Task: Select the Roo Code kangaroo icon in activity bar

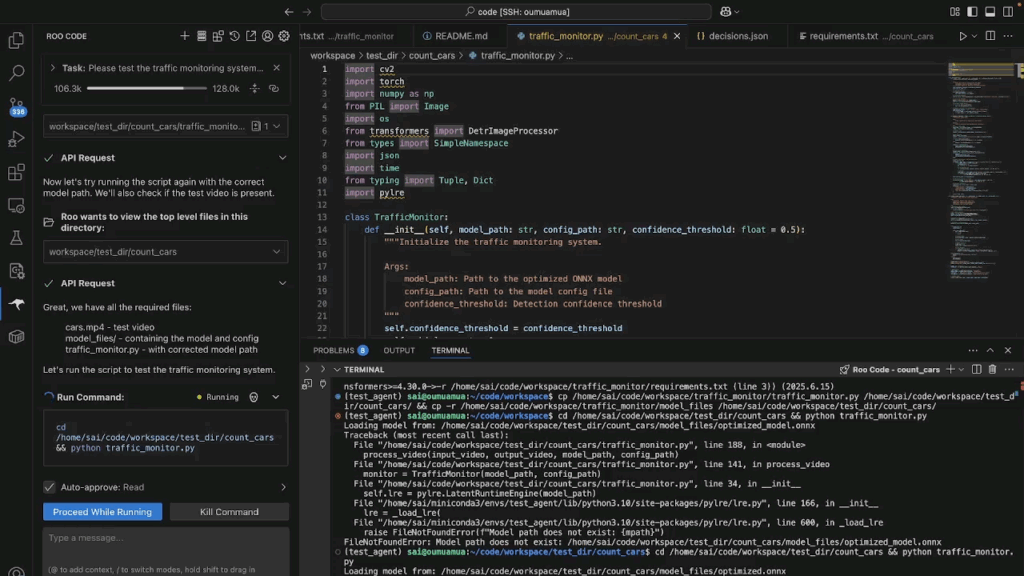Action: point(16,304)
